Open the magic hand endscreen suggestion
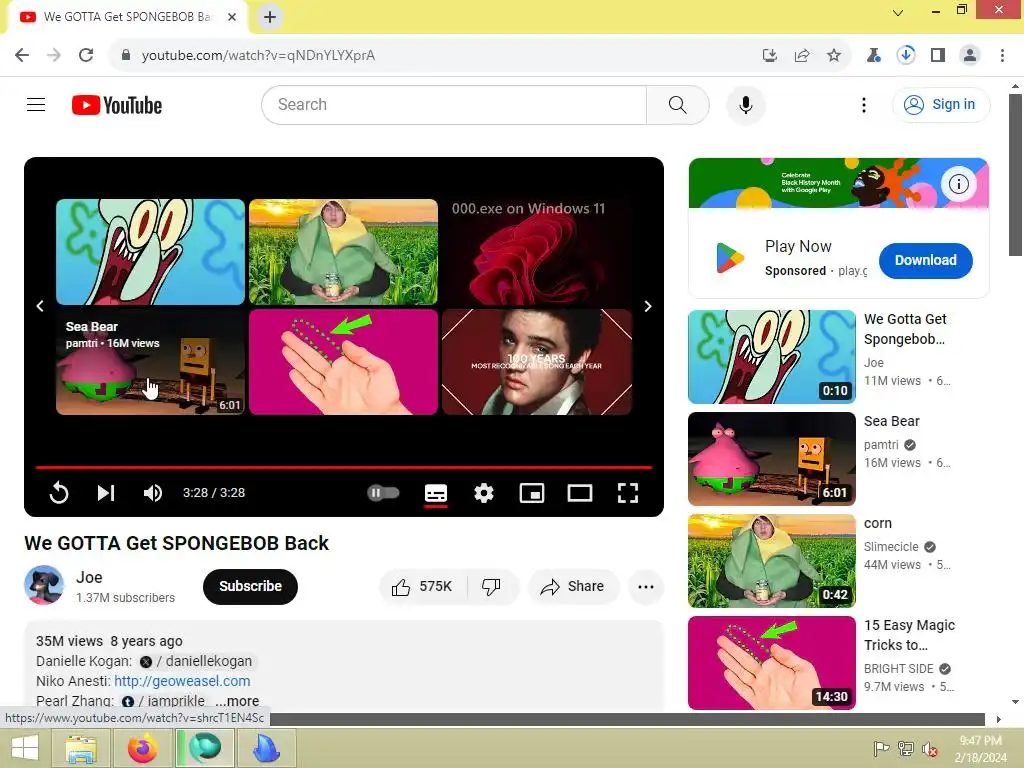Image resolution: width=1024 pixels, height=768 pixels. click(344, 361)
